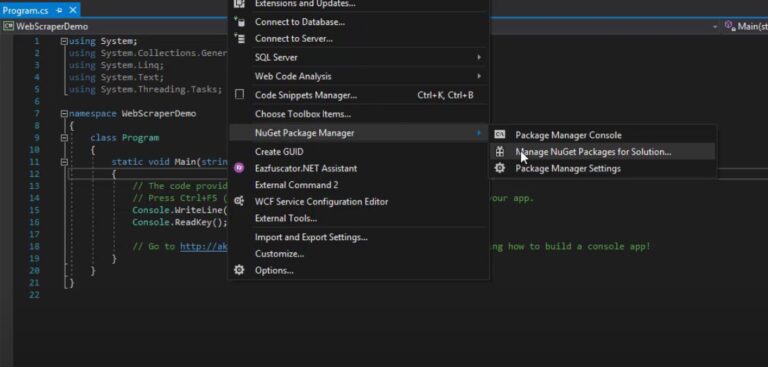768x367 pixels.
Task: Click line number 22 in gutter
Action: pos(33,294)
